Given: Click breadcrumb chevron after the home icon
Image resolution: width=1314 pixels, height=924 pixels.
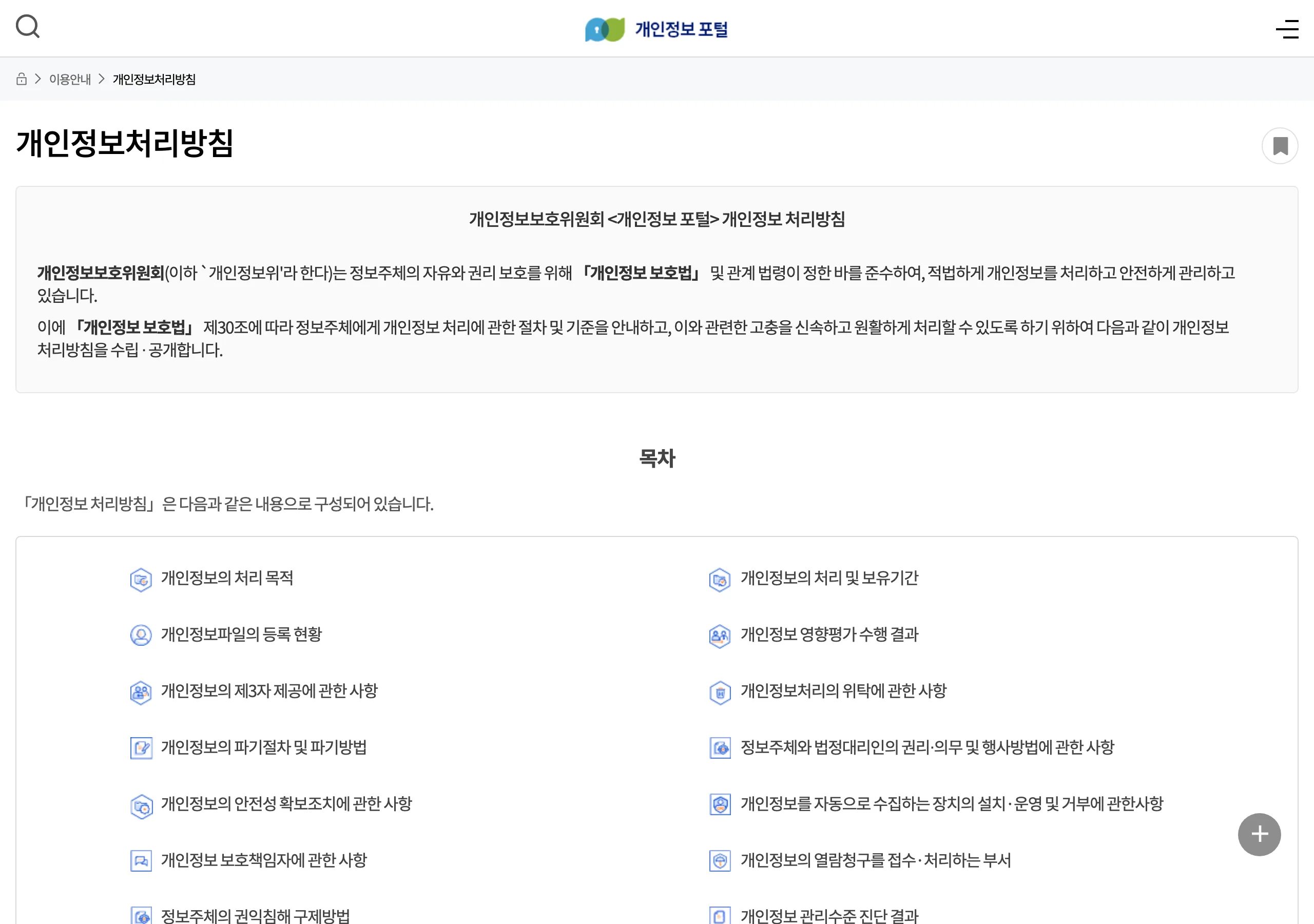Looking at the screenshot, I should pyautogui.click(x=38, y=79).
